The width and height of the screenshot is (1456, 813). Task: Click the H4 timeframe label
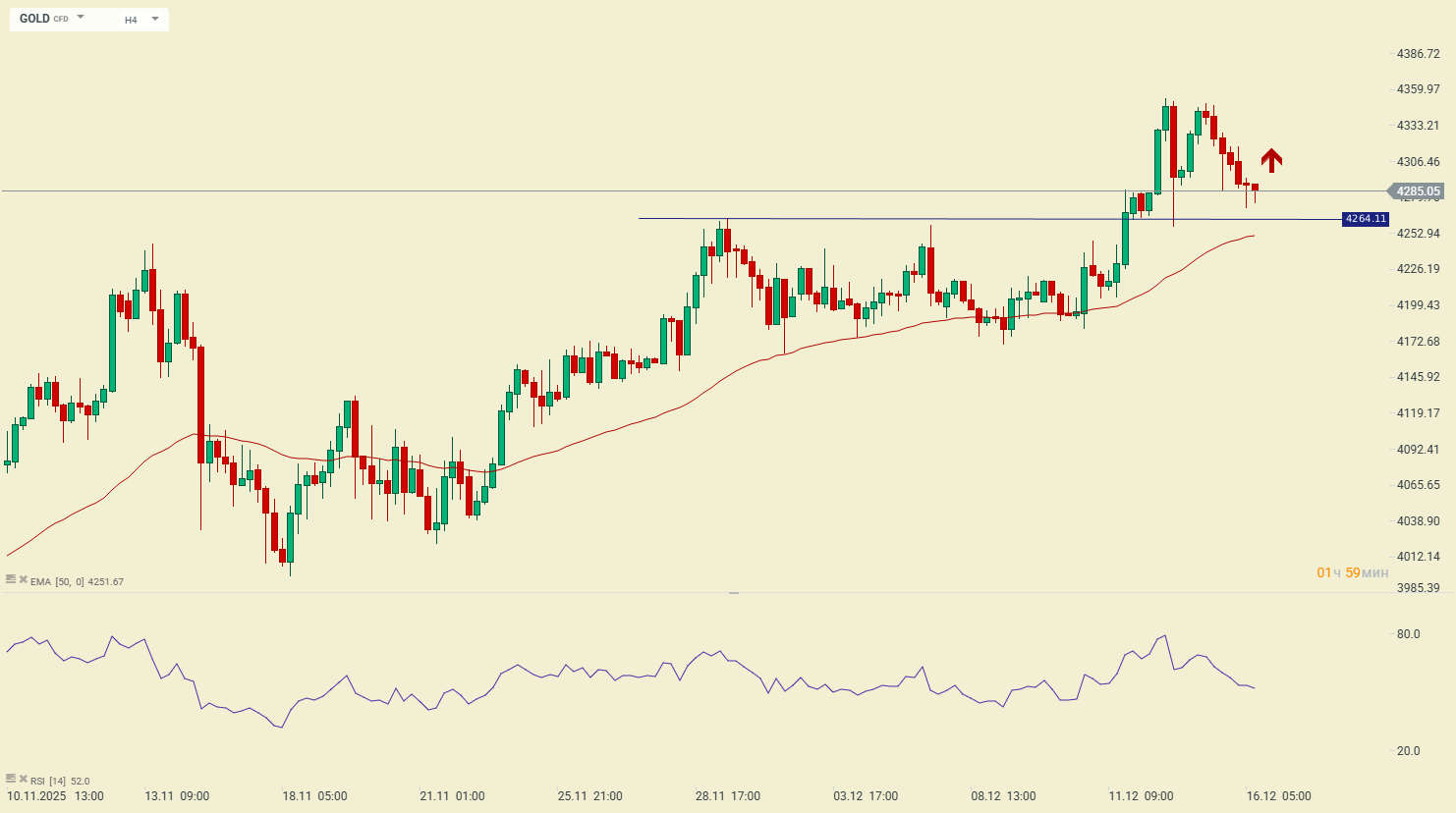(131, 20)
